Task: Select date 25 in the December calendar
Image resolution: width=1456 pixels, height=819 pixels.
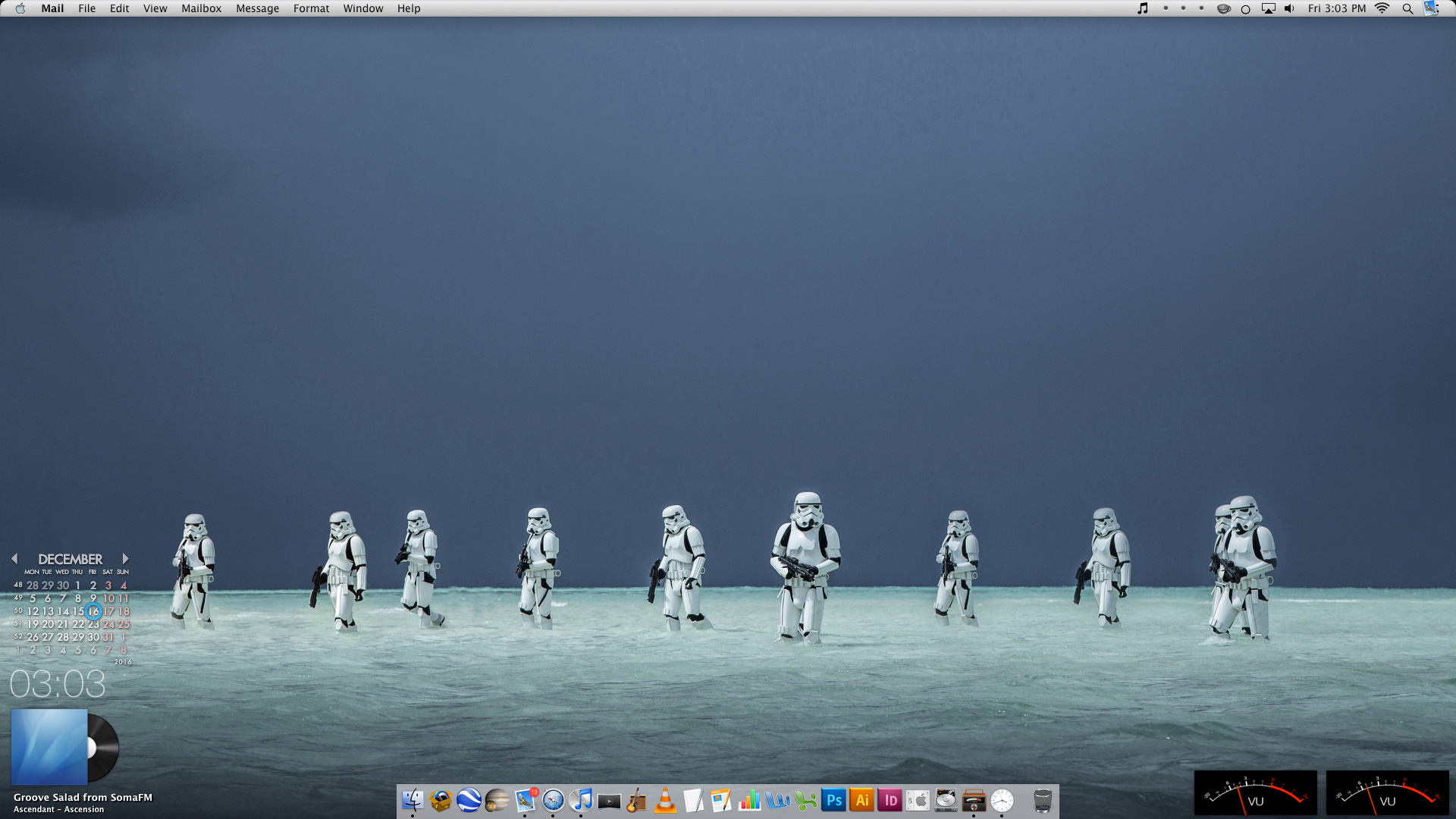Action: pyautogui.click(x=124, y=624)
